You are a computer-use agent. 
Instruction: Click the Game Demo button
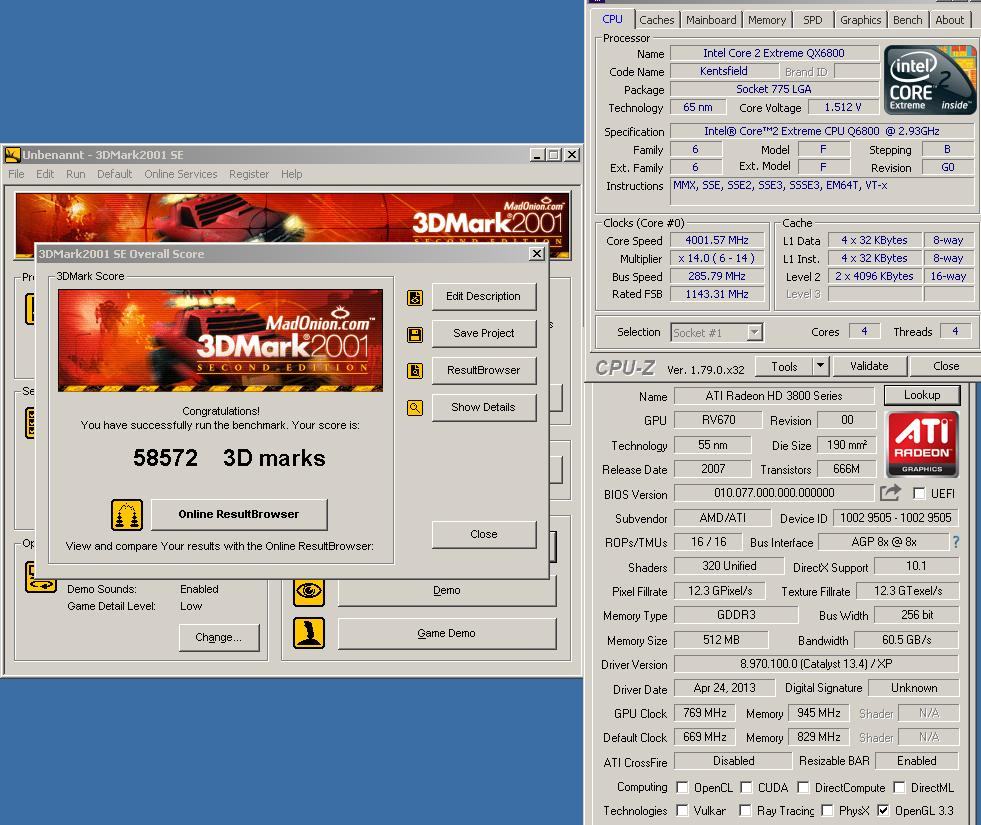pos(447,633)
